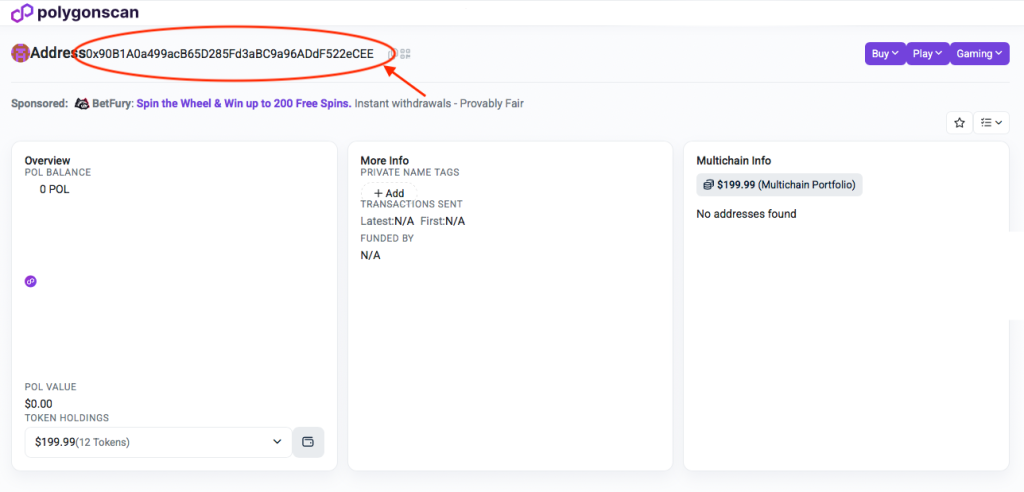Viewport: 1024px width, 492px height.
Task: Click the Overview card heading
Action: pos(47,160)
